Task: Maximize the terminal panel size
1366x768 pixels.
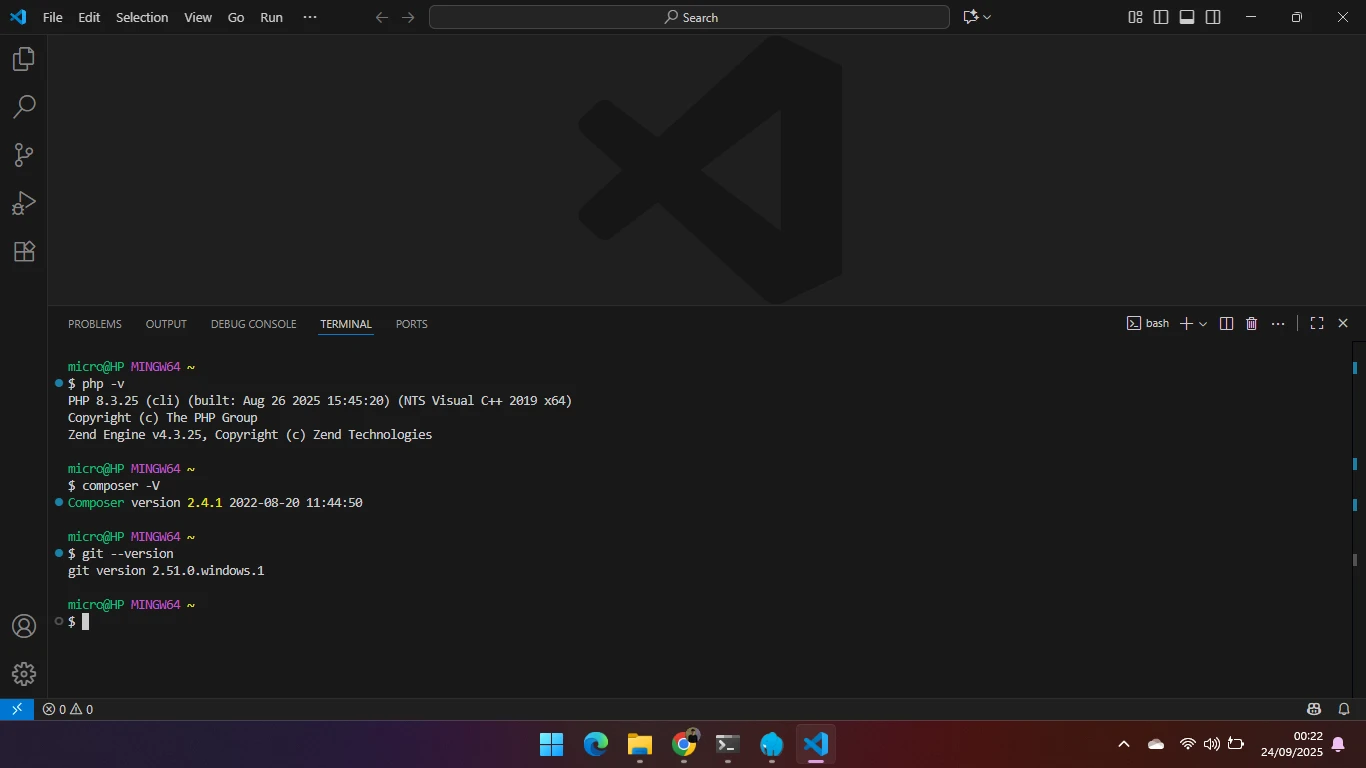Action: pos(1317,324)
